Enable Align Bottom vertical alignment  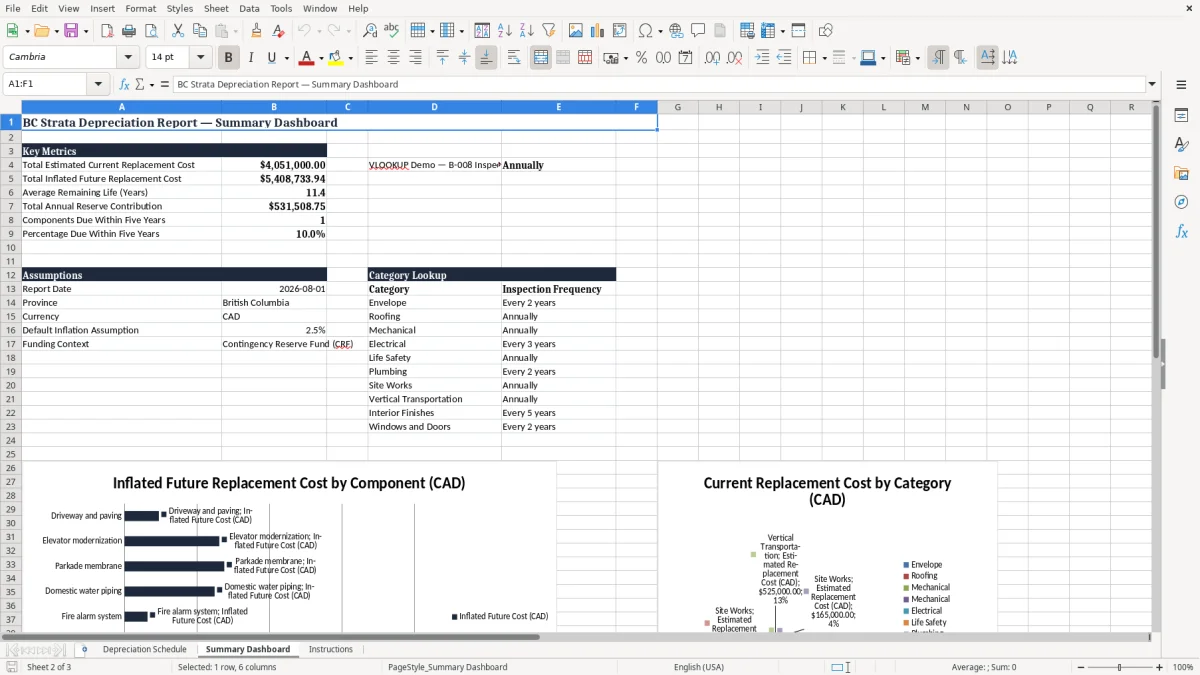[486, 58]
